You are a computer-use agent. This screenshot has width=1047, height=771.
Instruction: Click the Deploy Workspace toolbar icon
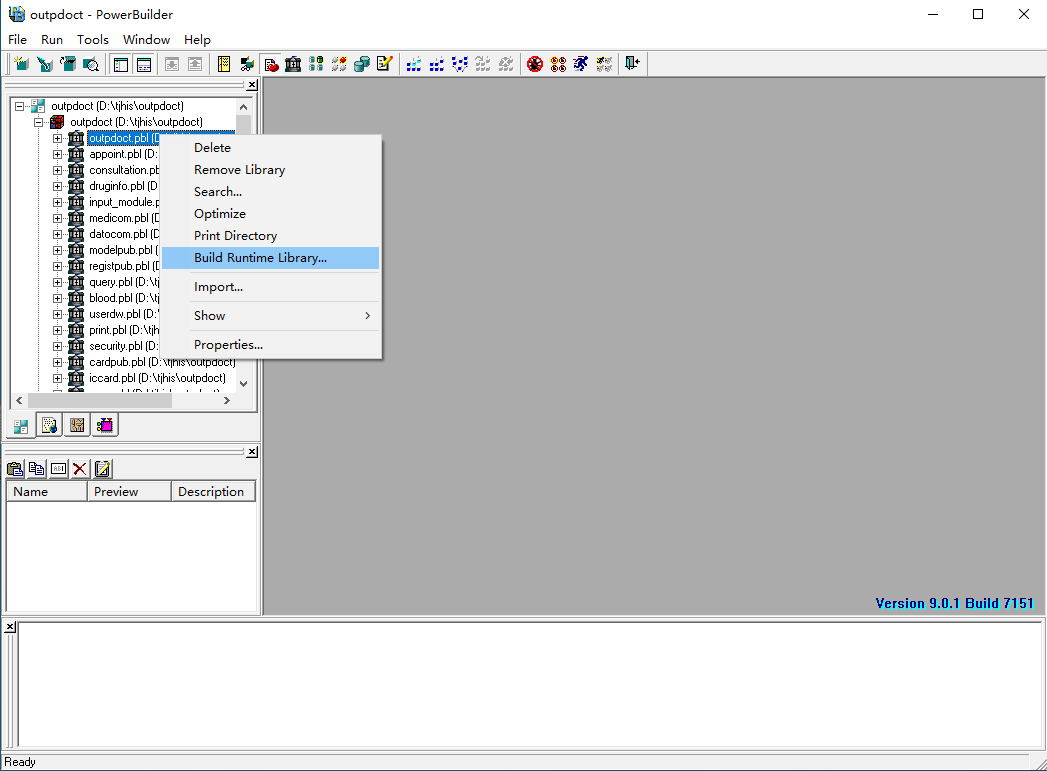tap(460, 64)
